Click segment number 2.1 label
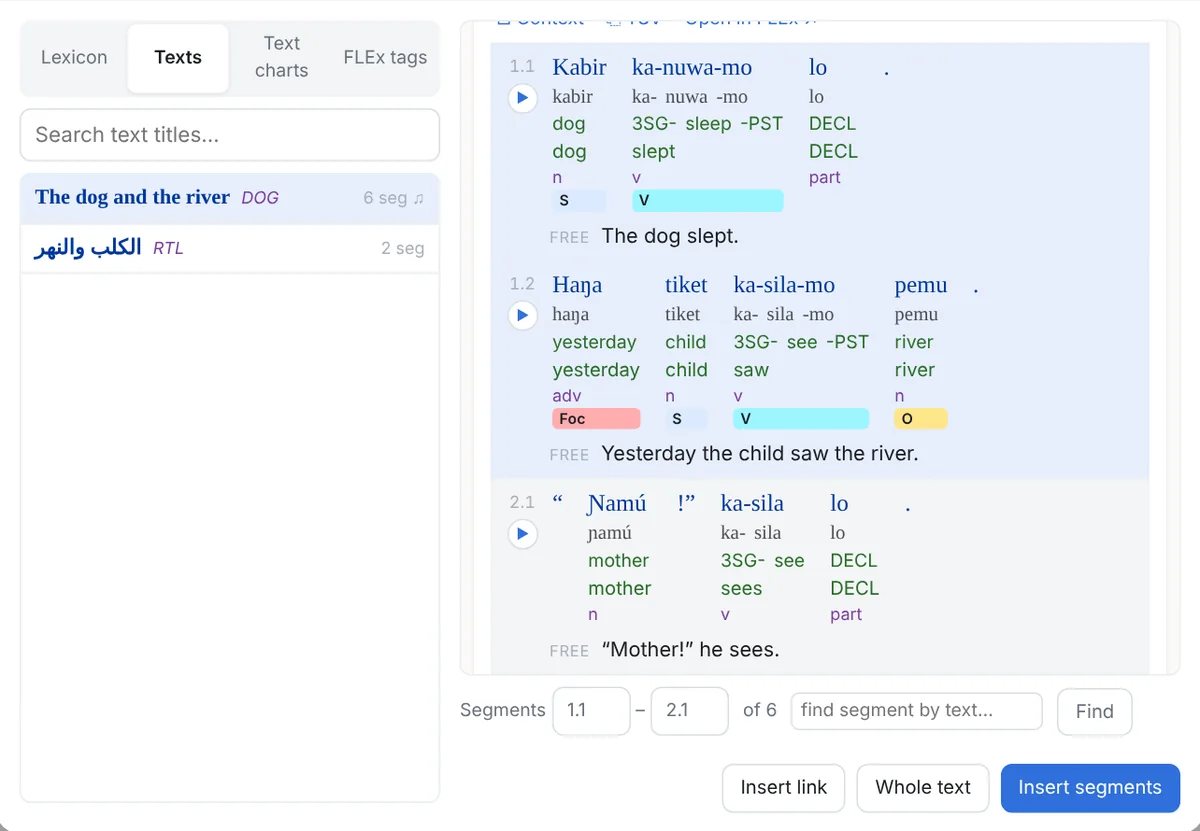 pos(522,502)
